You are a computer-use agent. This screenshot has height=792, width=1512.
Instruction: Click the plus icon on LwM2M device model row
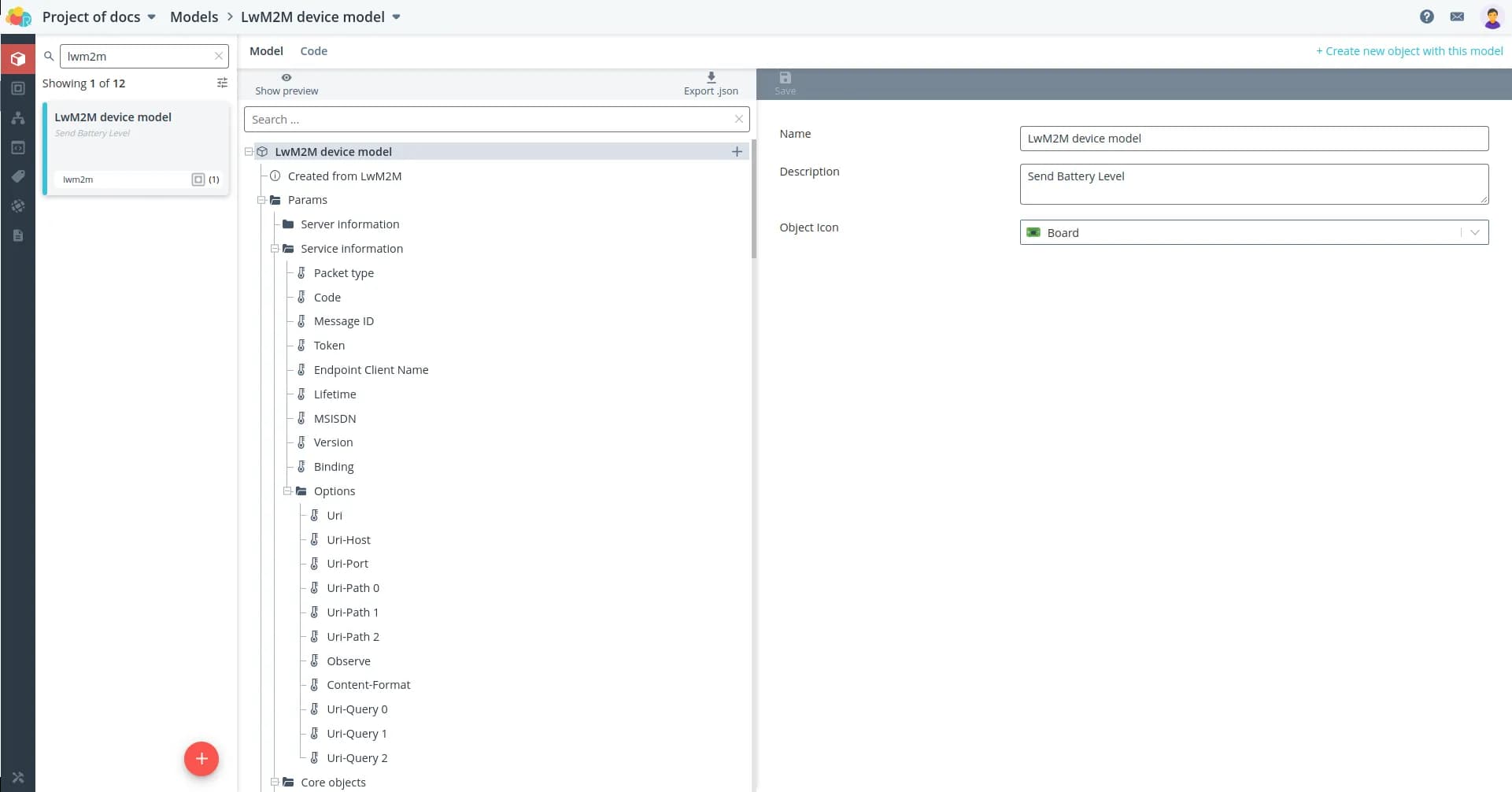point(737,152)
